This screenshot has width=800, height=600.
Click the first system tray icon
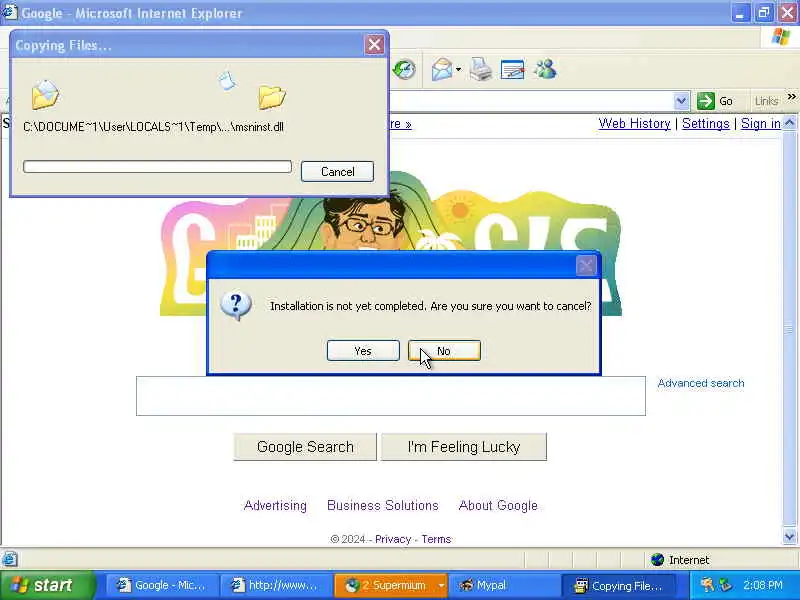[707, 585]
